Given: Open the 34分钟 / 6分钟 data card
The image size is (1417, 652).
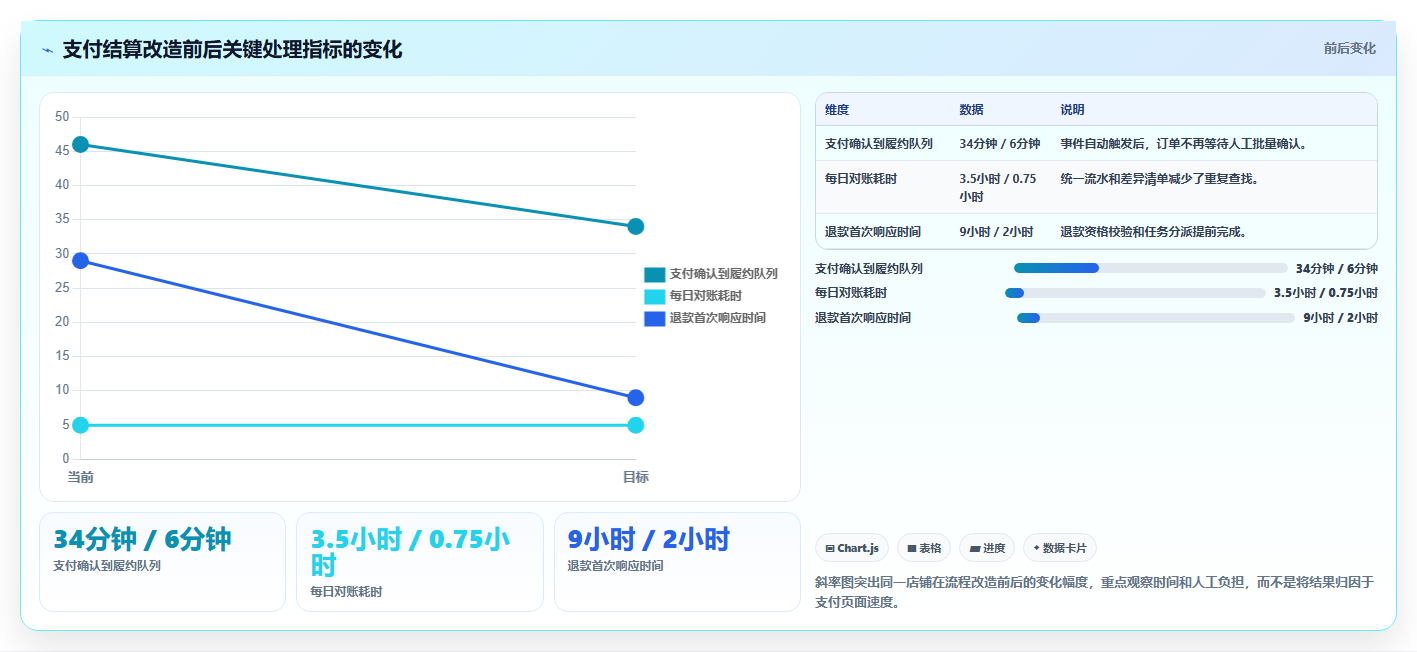Looking at the screenshot, I should tap(163, 562).
